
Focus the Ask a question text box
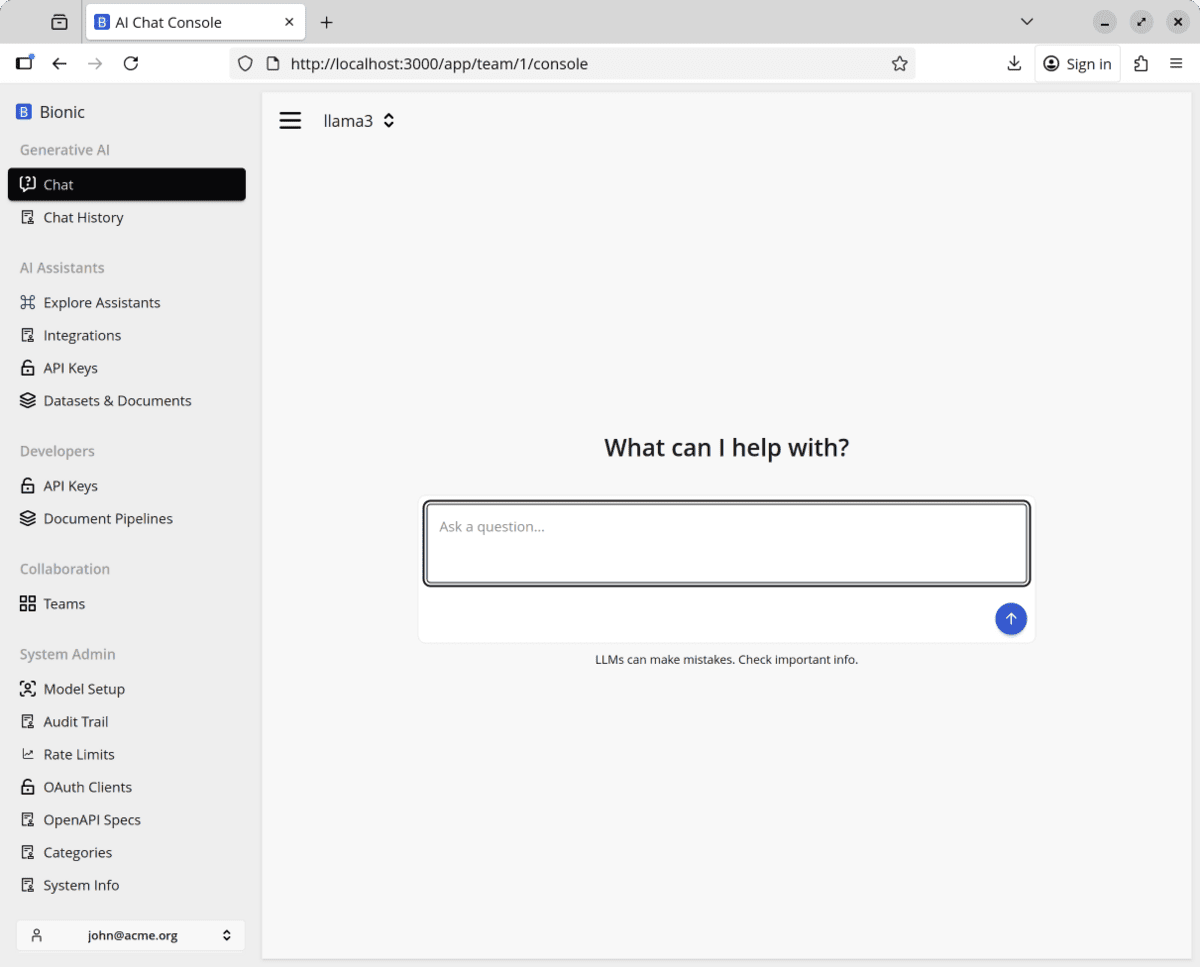[726, 543]
